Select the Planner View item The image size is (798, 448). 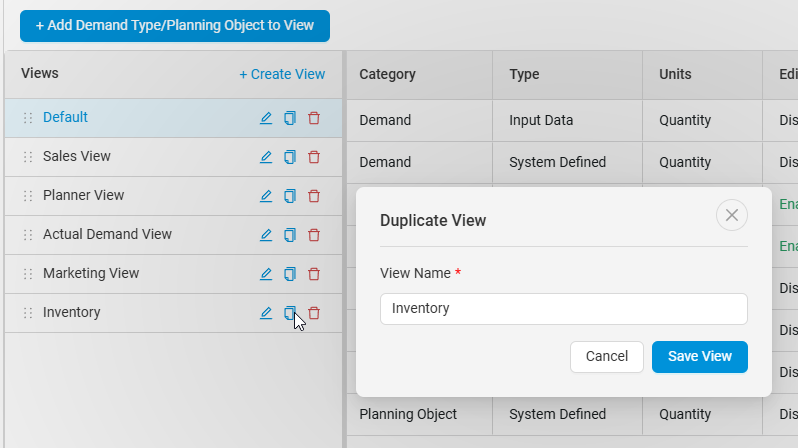tap(84, 196)
